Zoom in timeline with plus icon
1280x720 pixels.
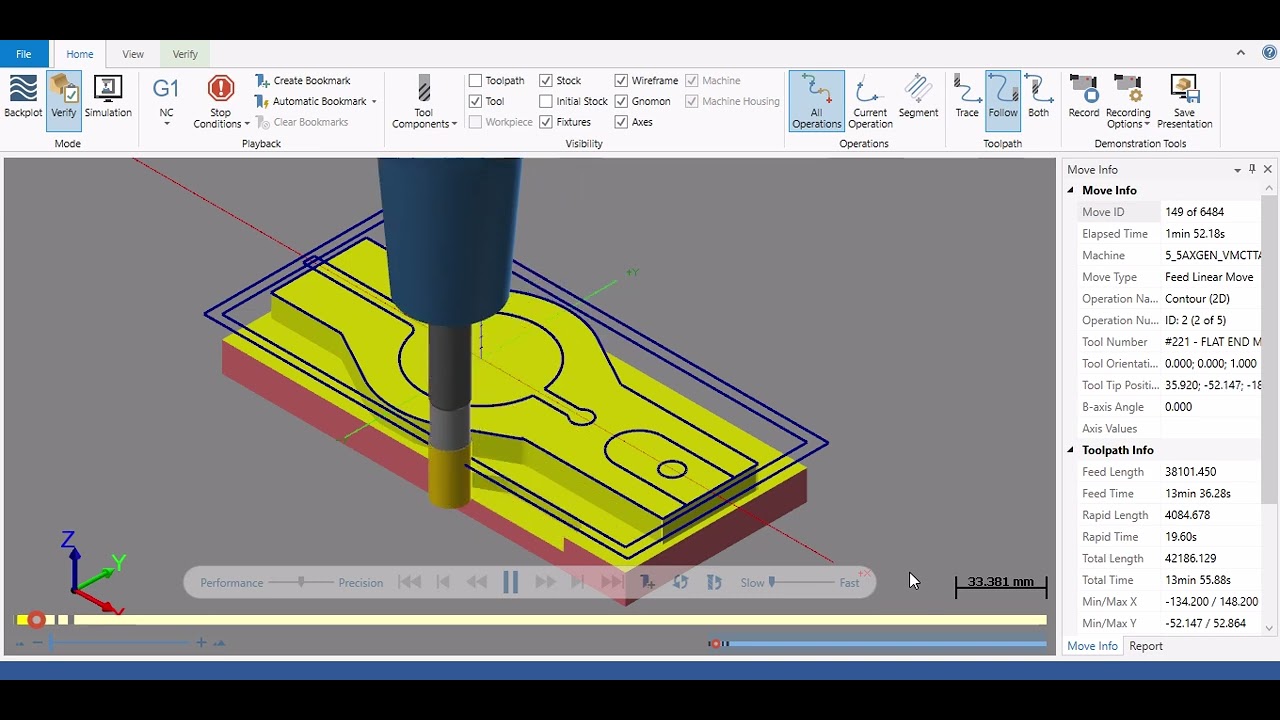click(x=201, y=642)
